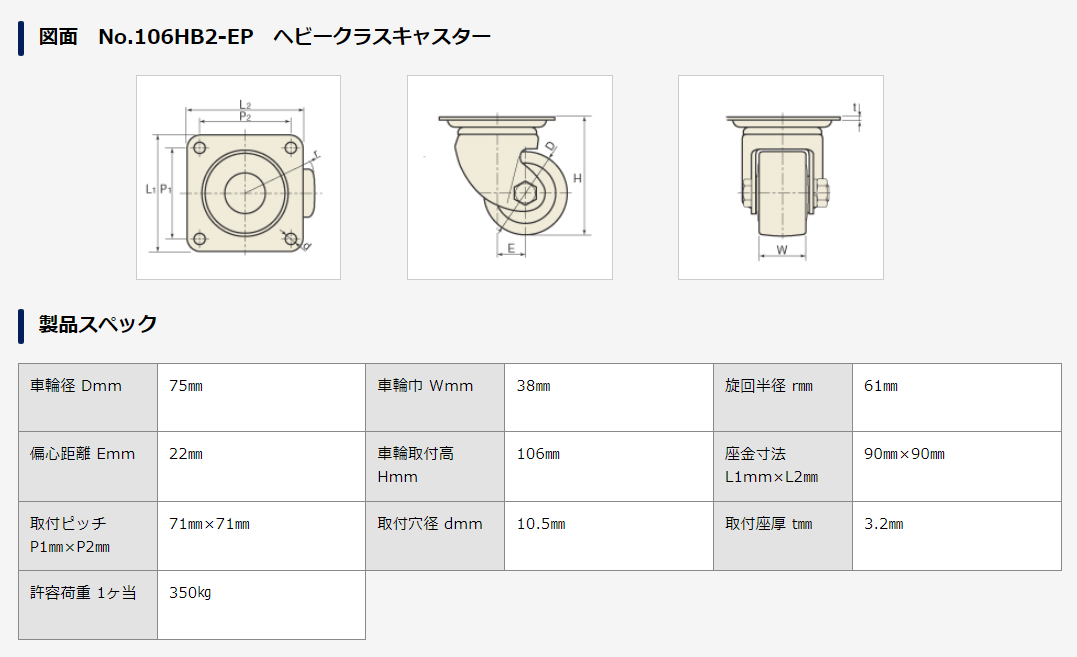Viewport: 1077px width, 657px height.
Task: Click the 71mm×71mm pitch value
Action: 209,524
